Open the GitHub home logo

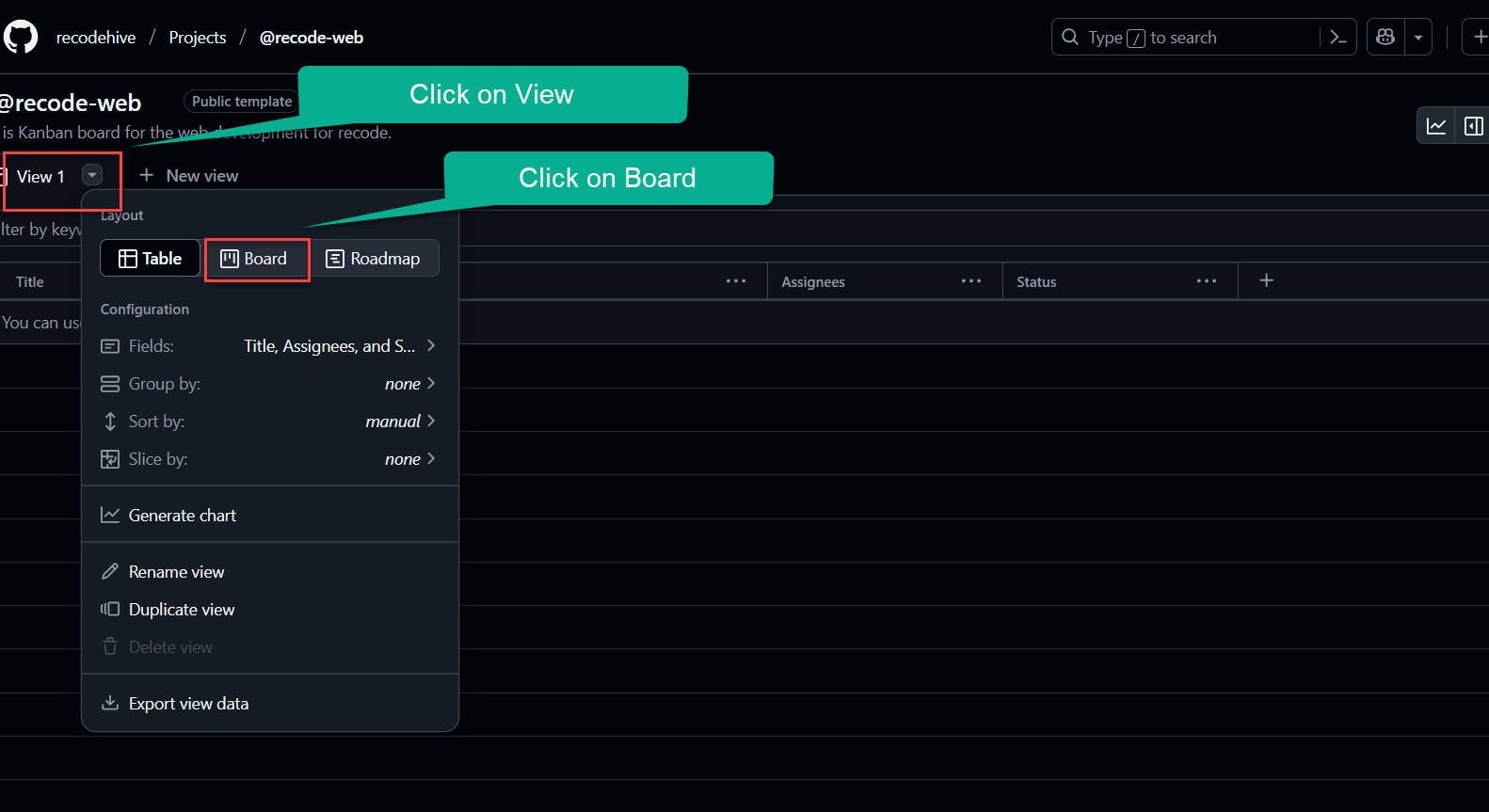[21, 38]
